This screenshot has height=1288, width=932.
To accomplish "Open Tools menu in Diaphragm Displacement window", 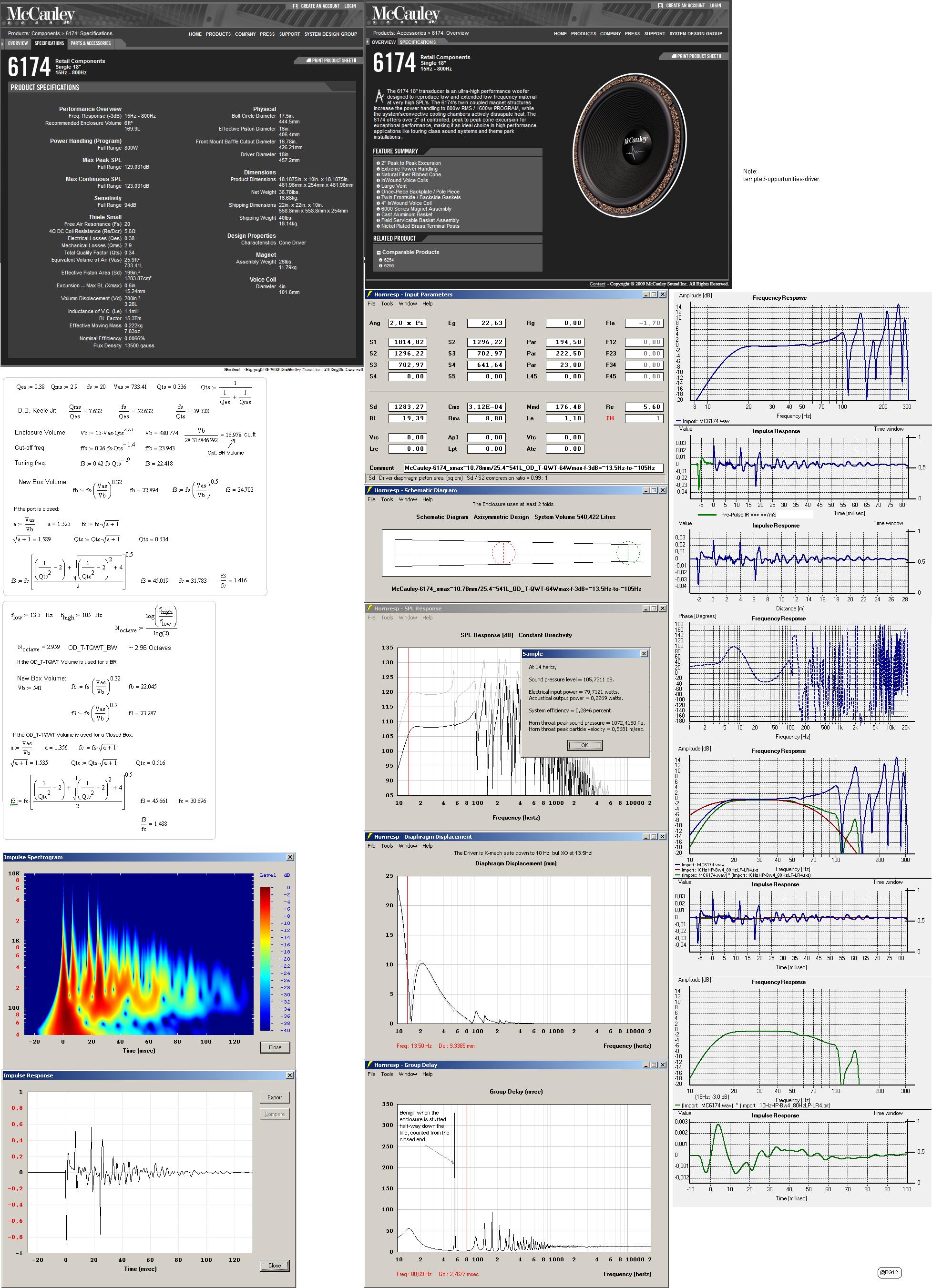I will pyautogui.click(x=387, y=846).
